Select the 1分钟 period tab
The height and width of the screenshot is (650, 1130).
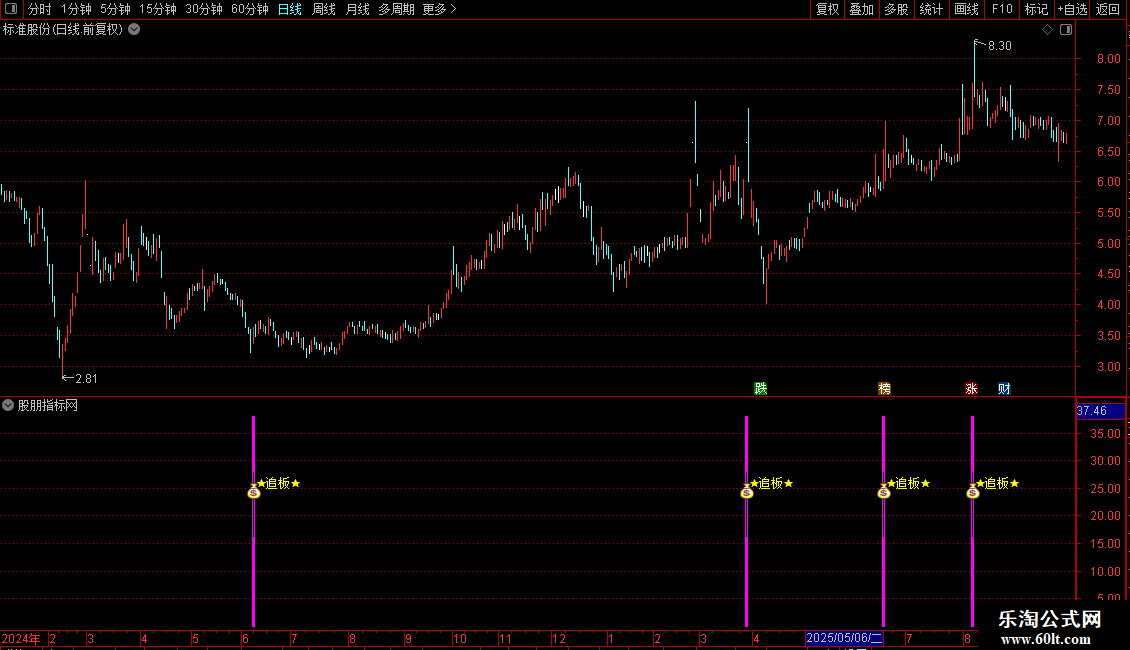[x=76, y=9]
